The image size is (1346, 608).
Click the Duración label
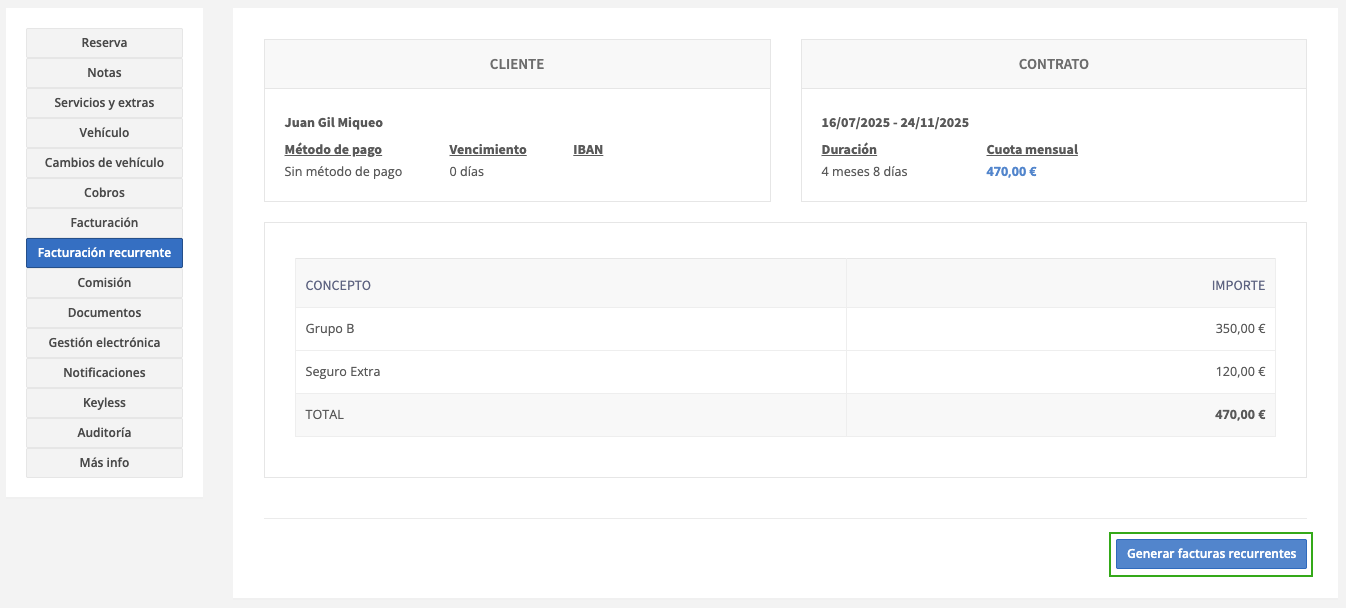pyautogui.click(x=849, y=150)
